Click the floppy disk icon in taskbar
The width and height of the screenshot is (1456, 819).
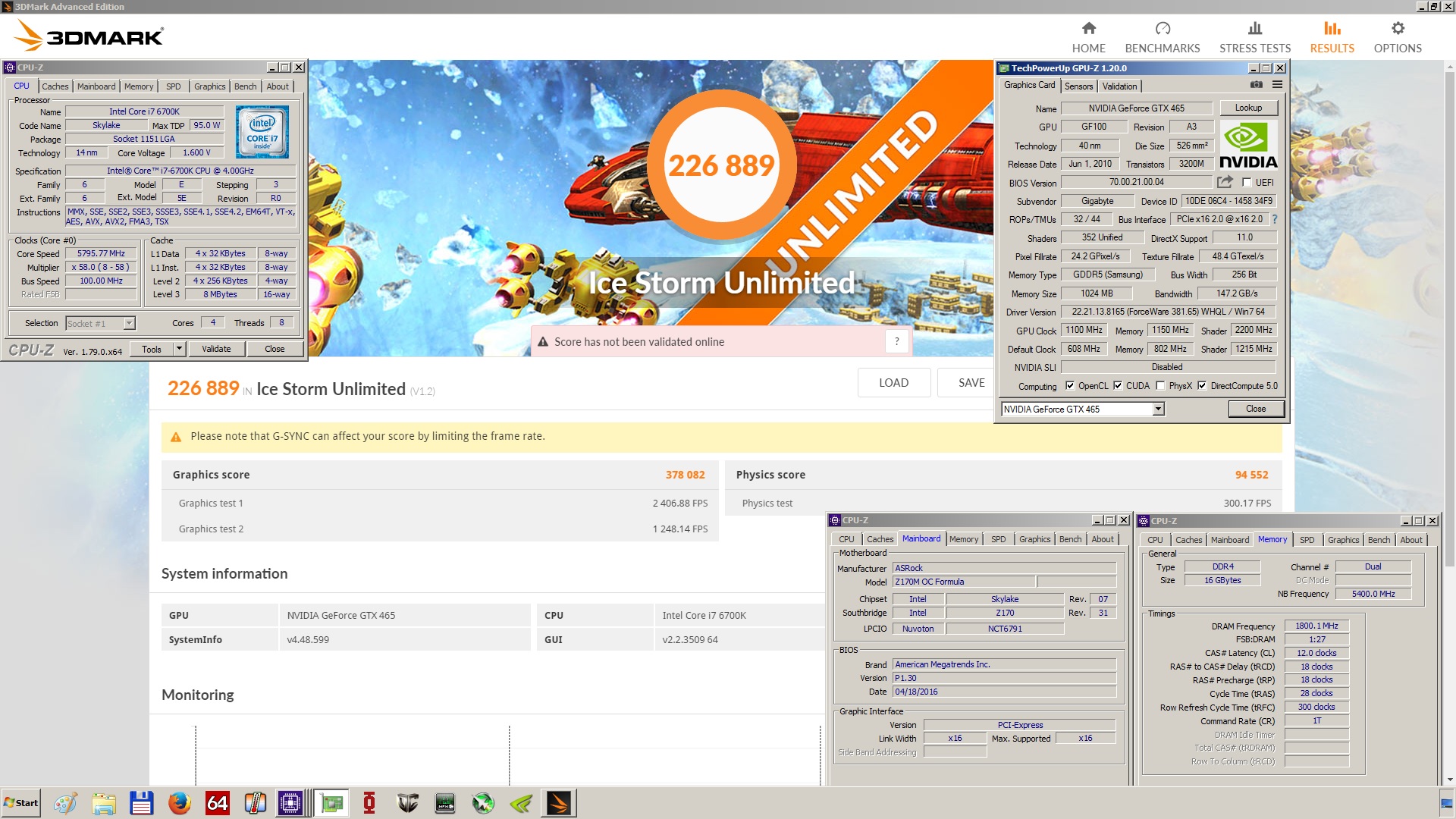pos(142,803)
